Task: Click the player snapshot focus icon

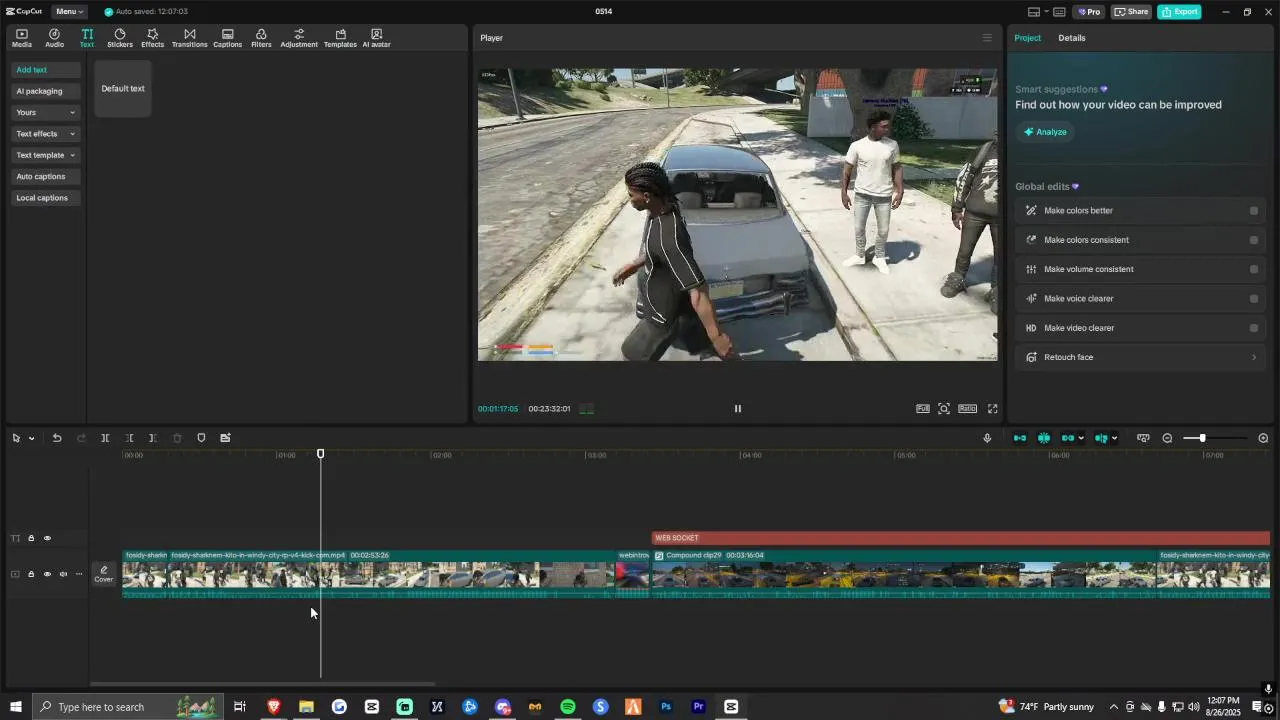Action: coord(944,409)
